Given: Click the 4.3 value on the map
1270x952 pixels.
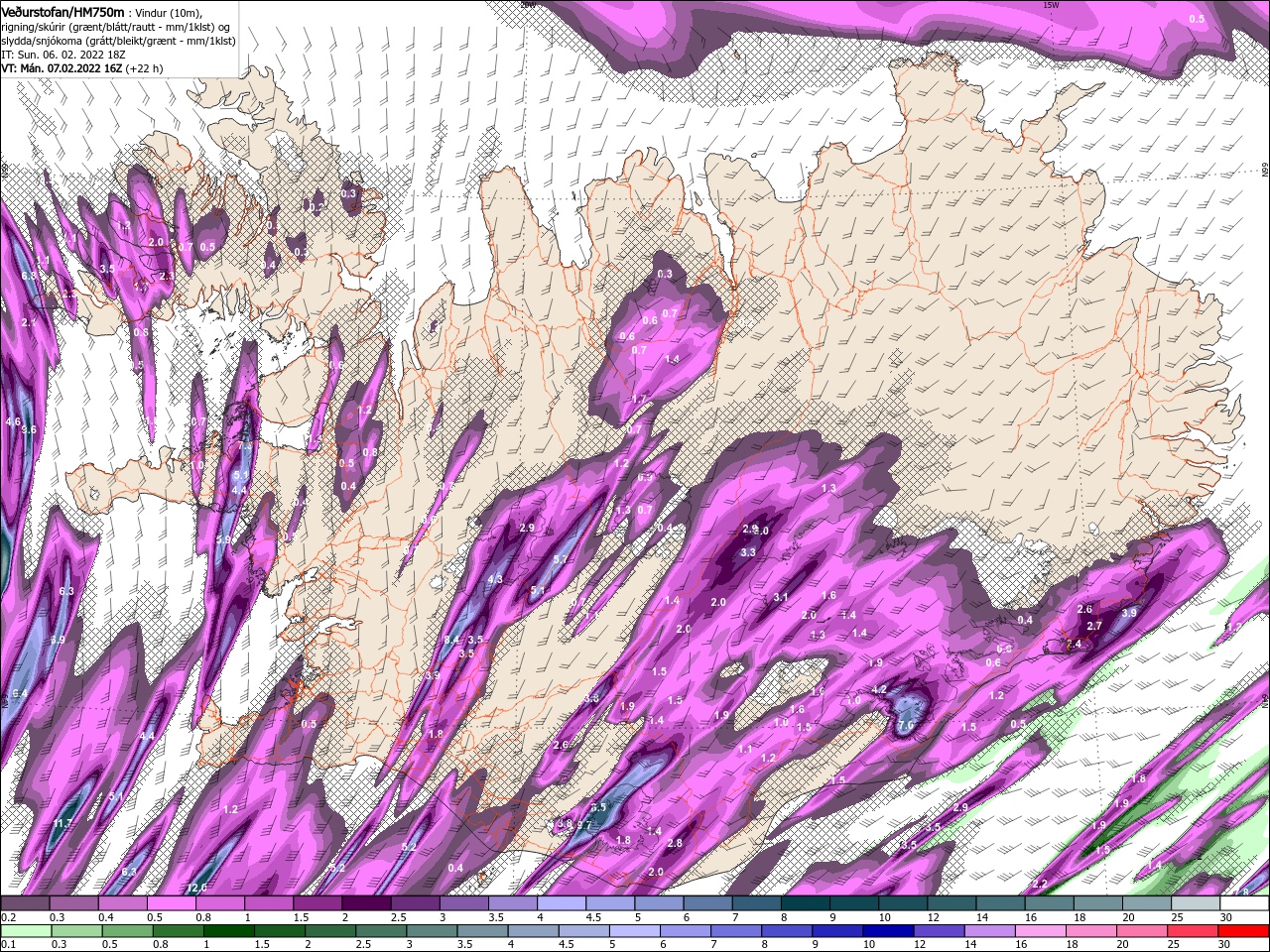Looking at the screenshot, I should (x=495, y=579).
